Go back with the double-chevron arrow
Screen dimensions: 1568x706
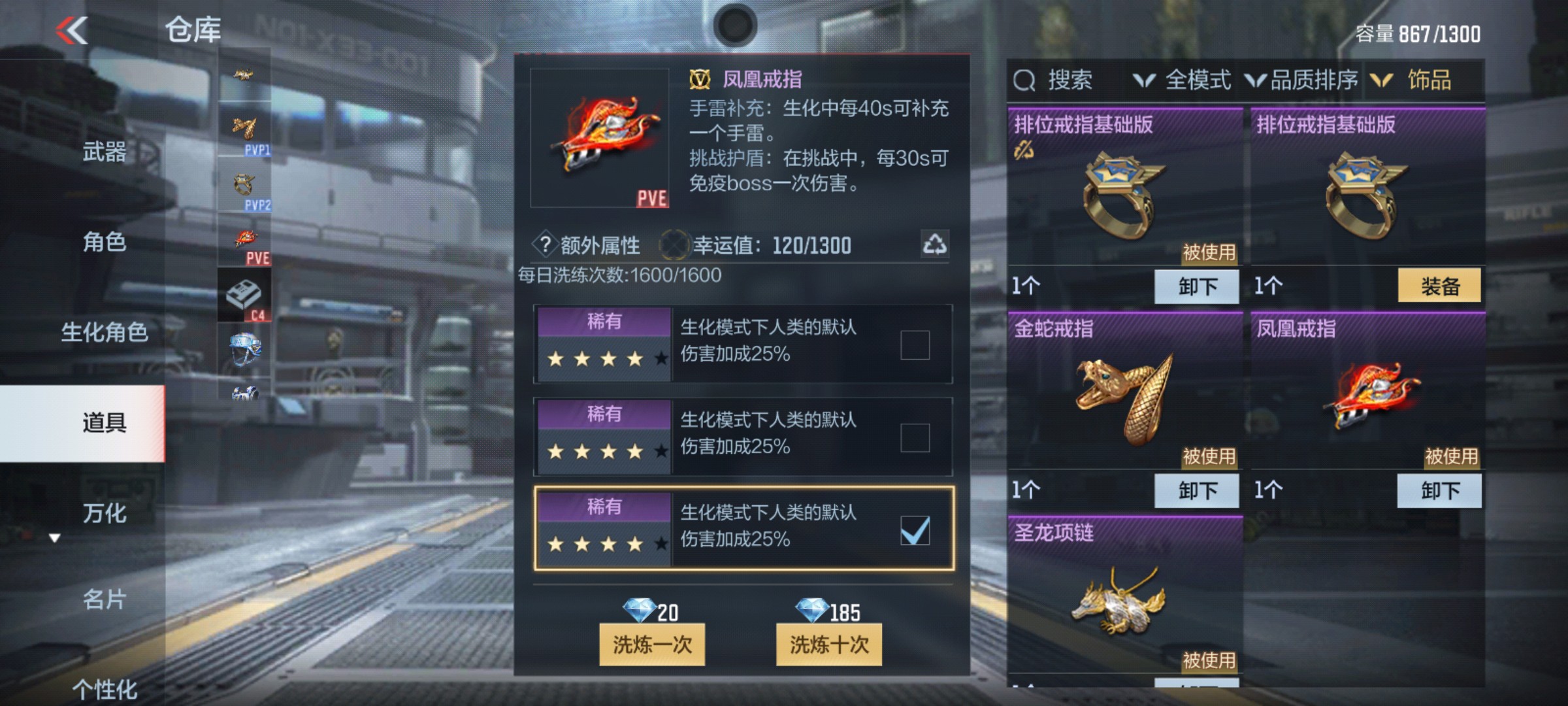pos(72,31)
